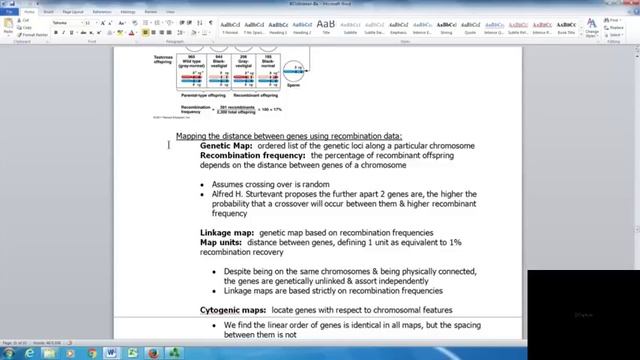Click the Decrease Indent icon
Viewport: 640px width, 360px height.
tap(182, 23)
